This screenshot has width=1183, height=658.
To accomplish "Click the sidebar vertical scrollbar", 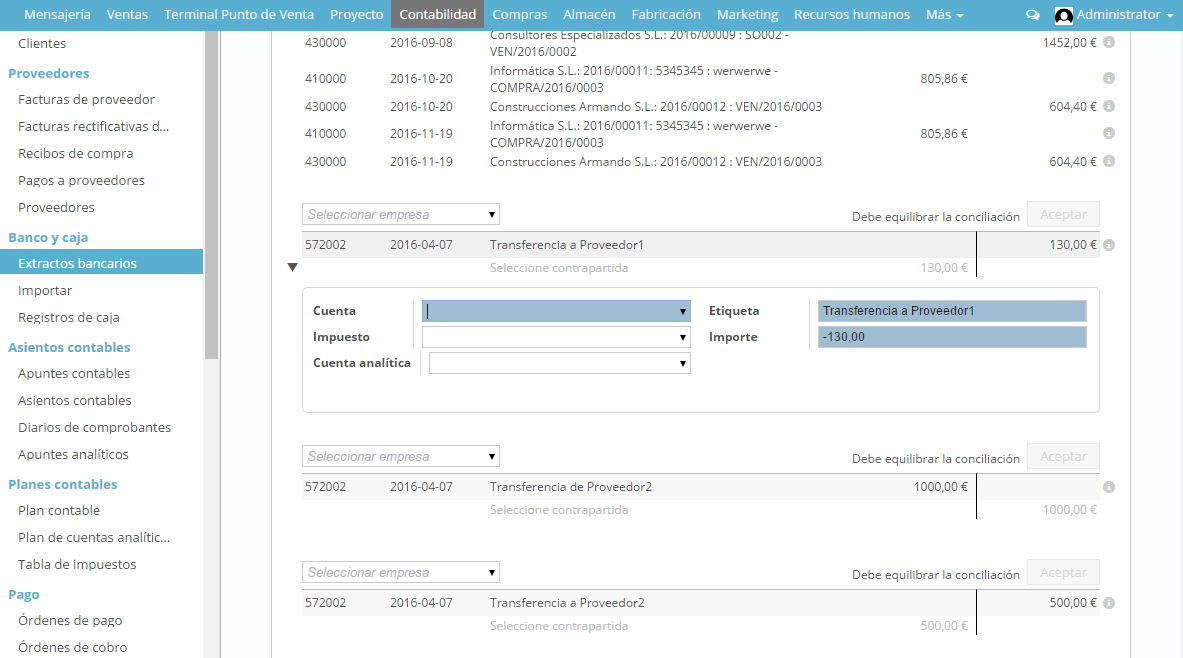I will (x=211, y=200).
